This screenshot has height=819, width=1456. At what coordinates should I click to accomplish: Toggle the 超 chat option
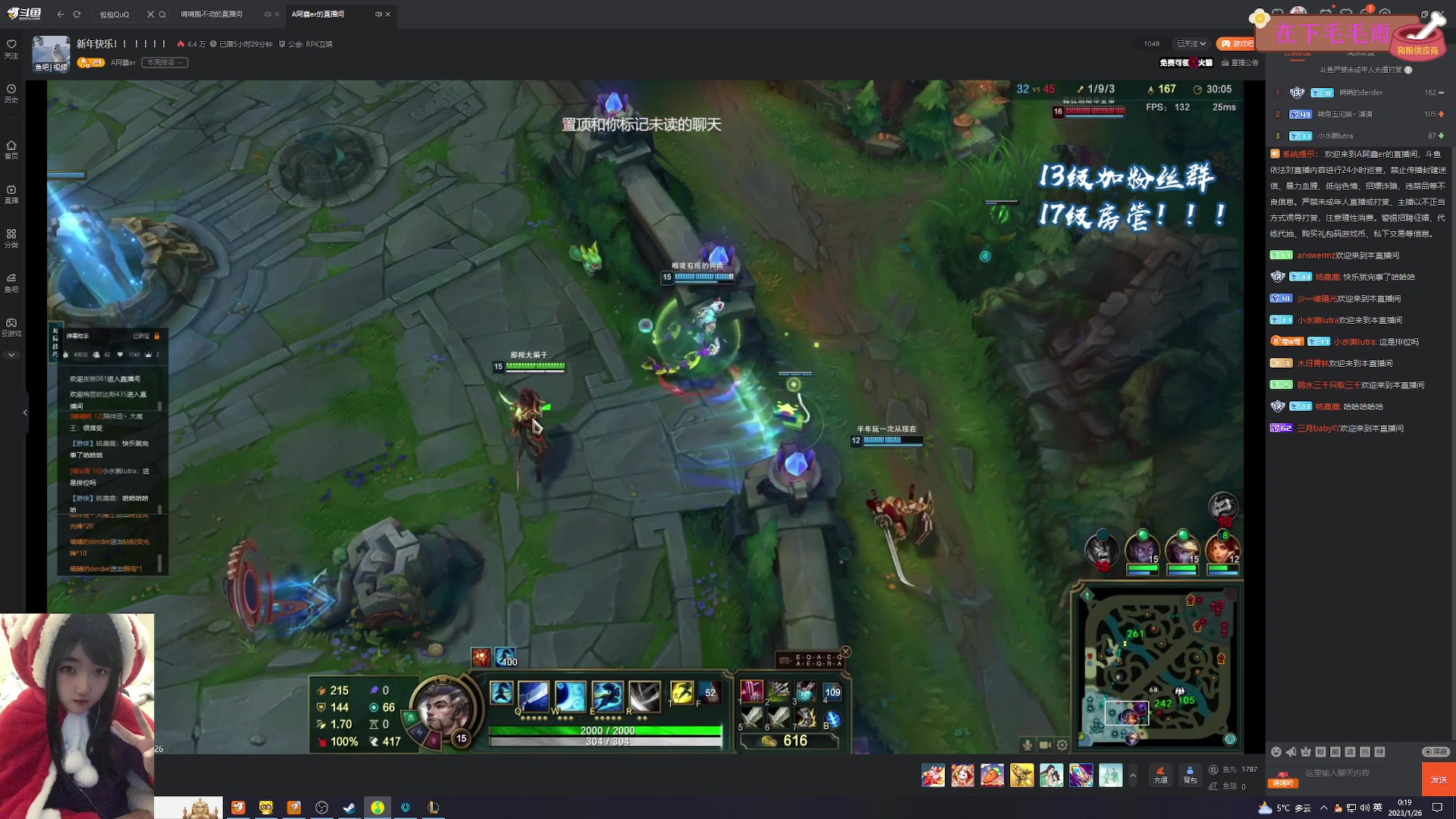pyautogui.click(x=1335, y=752)
